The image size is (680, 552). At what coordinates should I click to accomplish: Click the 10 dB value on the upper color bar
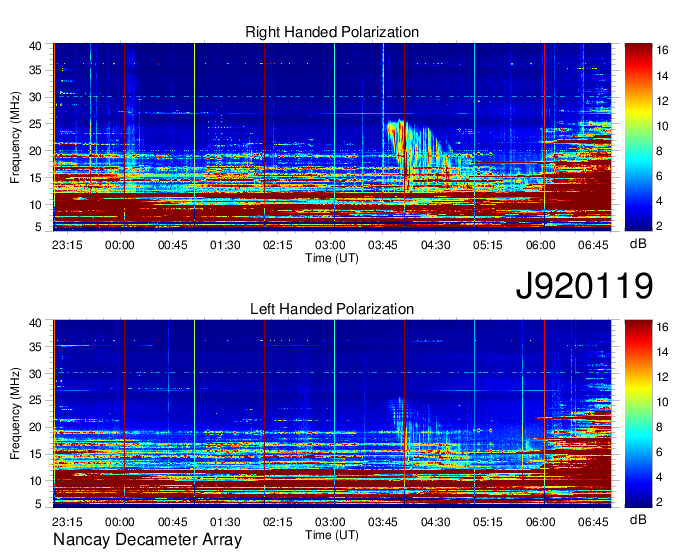tap(662, 126)
